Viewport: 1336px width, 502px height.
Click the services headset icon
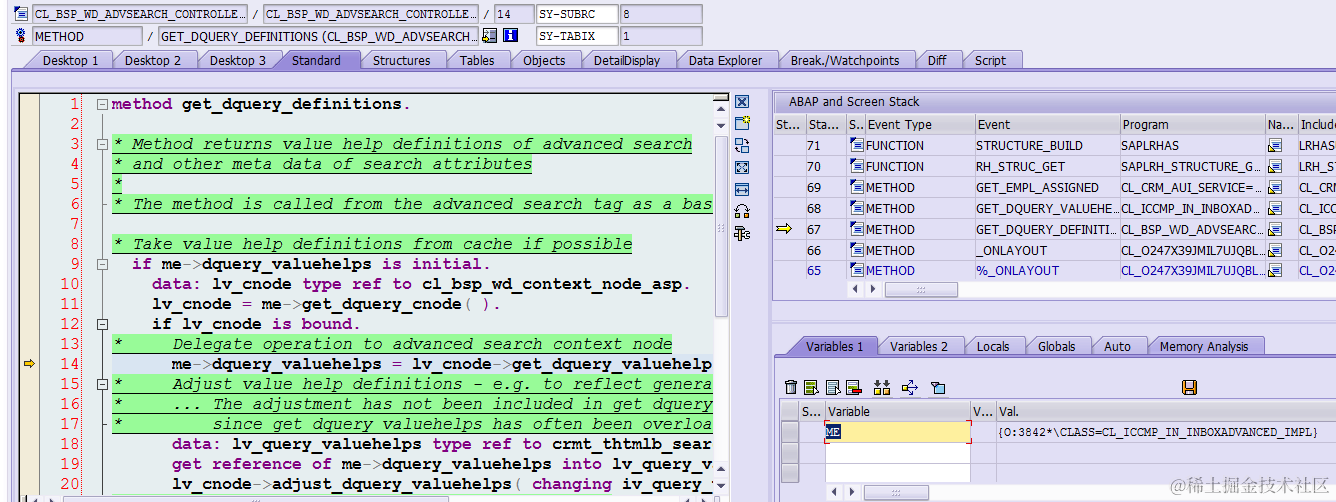[742, 212]
